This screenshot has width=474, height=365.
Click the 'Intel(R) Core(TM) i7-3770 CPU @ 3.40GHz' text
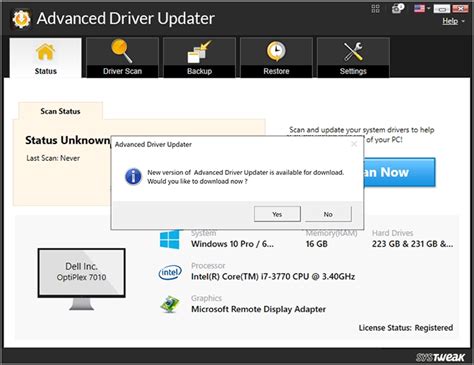[x=273, y=276]
